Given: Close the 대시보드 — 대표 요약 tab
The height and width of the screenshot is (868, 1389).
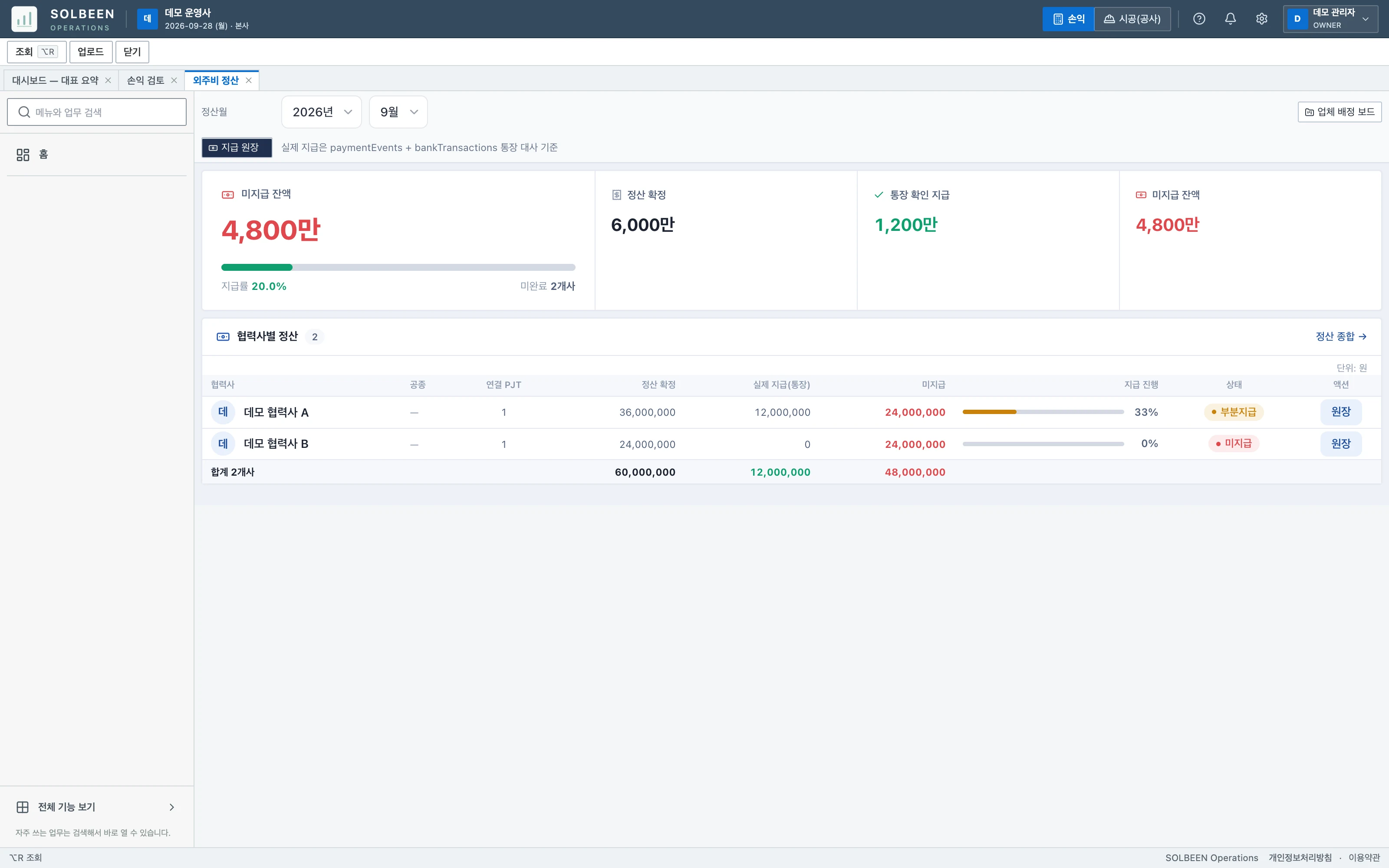Looking at the screenshot, I should pyautogui.click(x=108, y=80).
